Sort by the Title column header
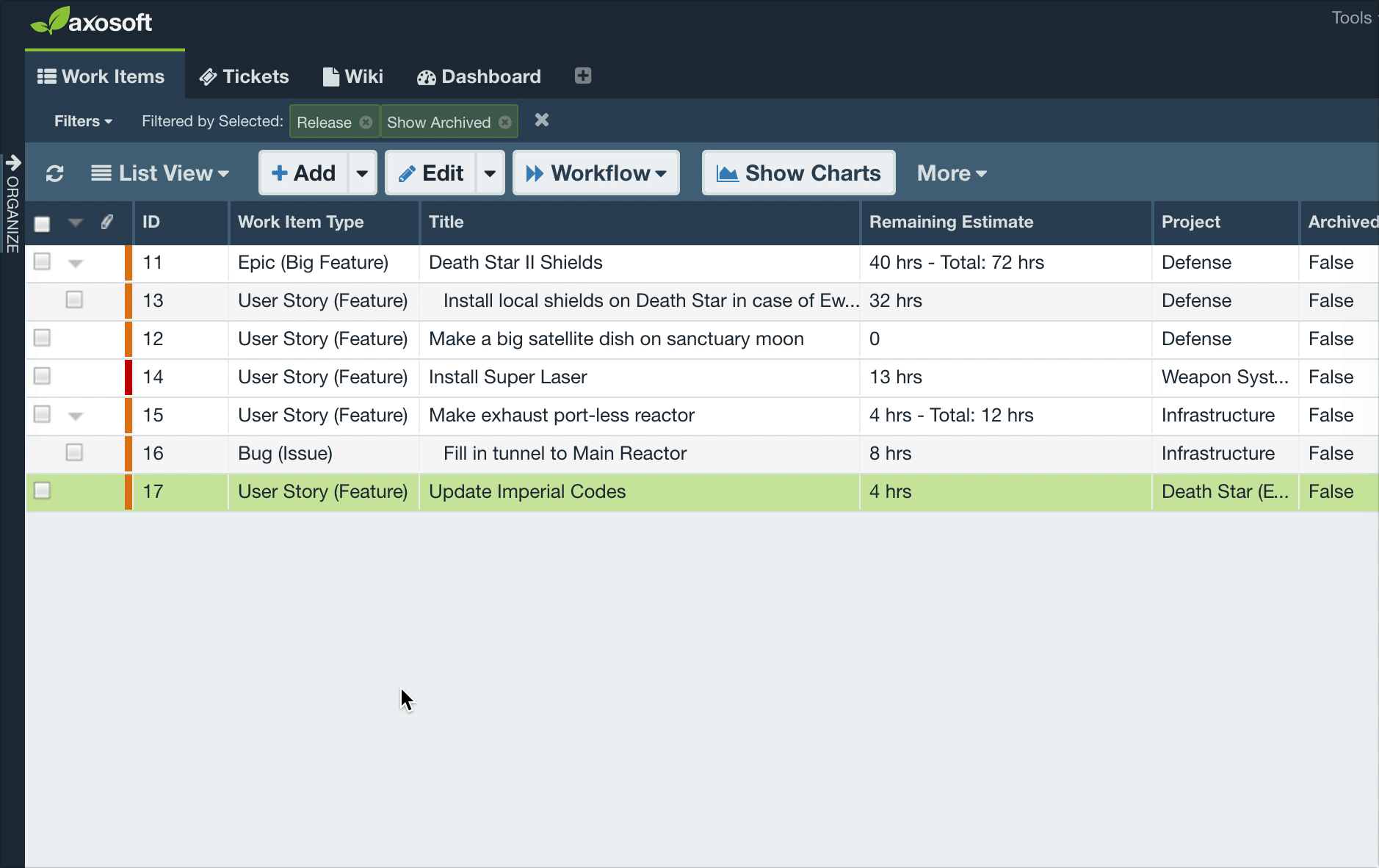The image size is (1379, 868). [x=640, y=222]
